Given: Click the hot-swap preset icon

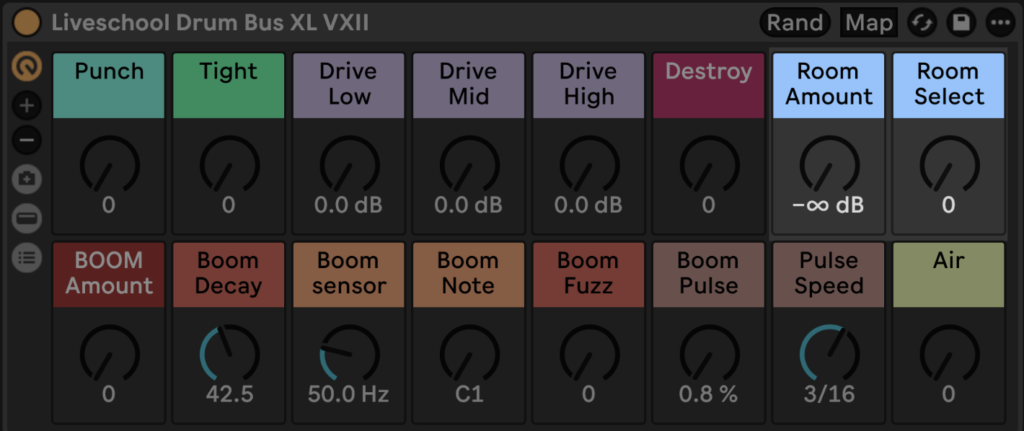Looking at the screenshot, I should pos(922,23).
